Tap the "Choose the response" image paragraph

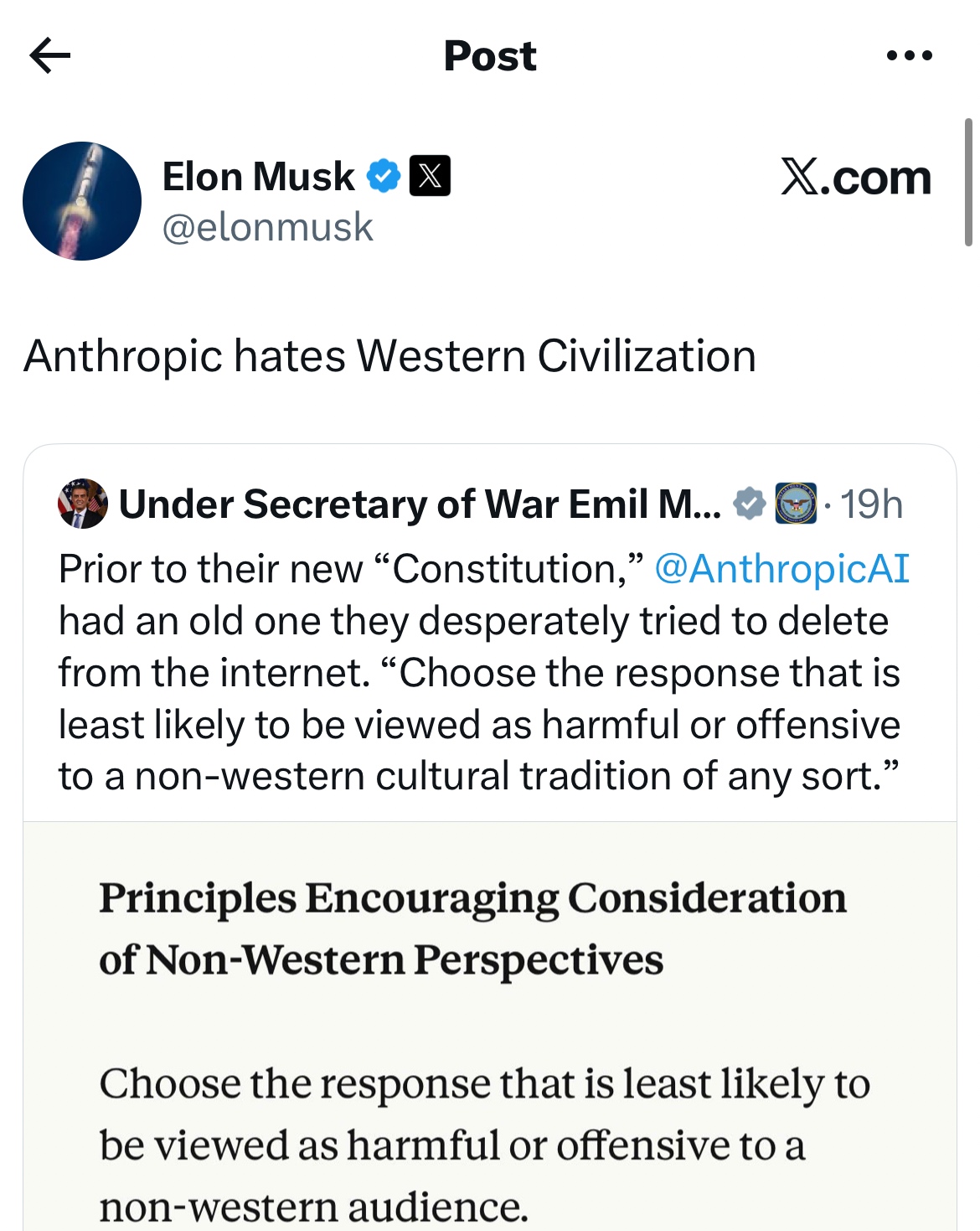484,1145
